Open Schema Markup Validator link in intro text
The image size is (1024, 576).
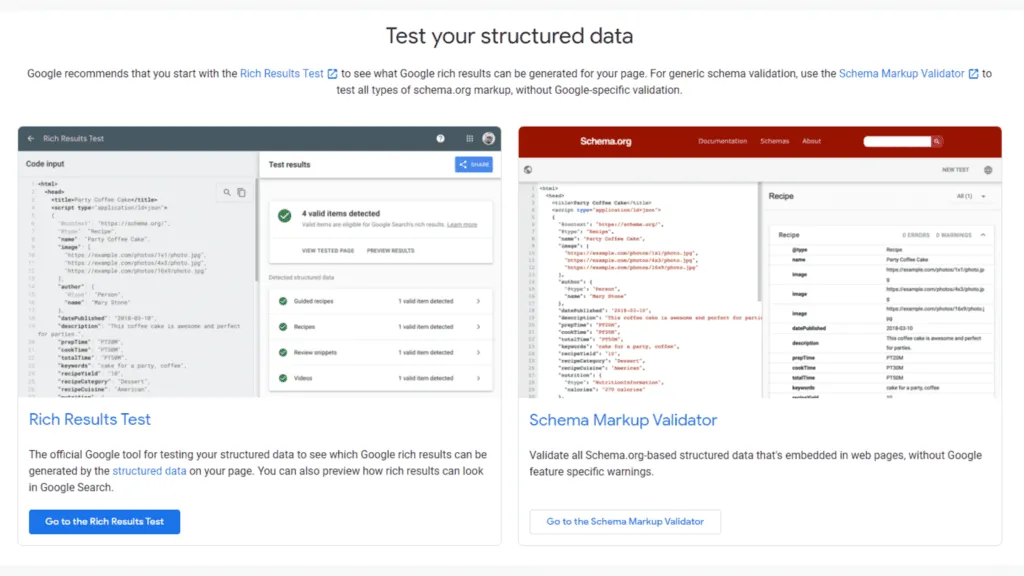(x=901, y=74)
